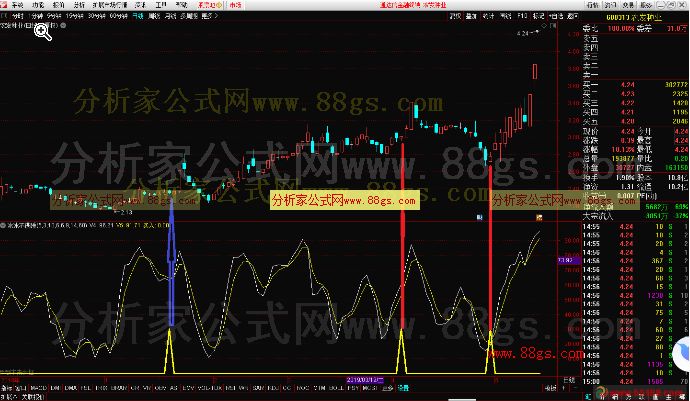Viewport: 690px width, 401px height.
Task: Select the BOLL indicator tab
Action: pos(337,388)
